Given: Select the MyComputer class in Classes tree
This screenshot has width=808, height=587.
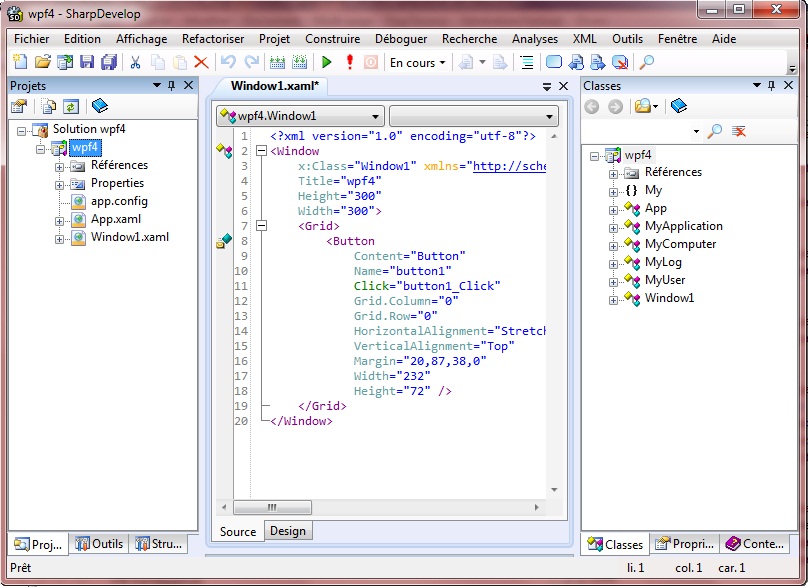Looking at the screenshot, I should (680, 244).
